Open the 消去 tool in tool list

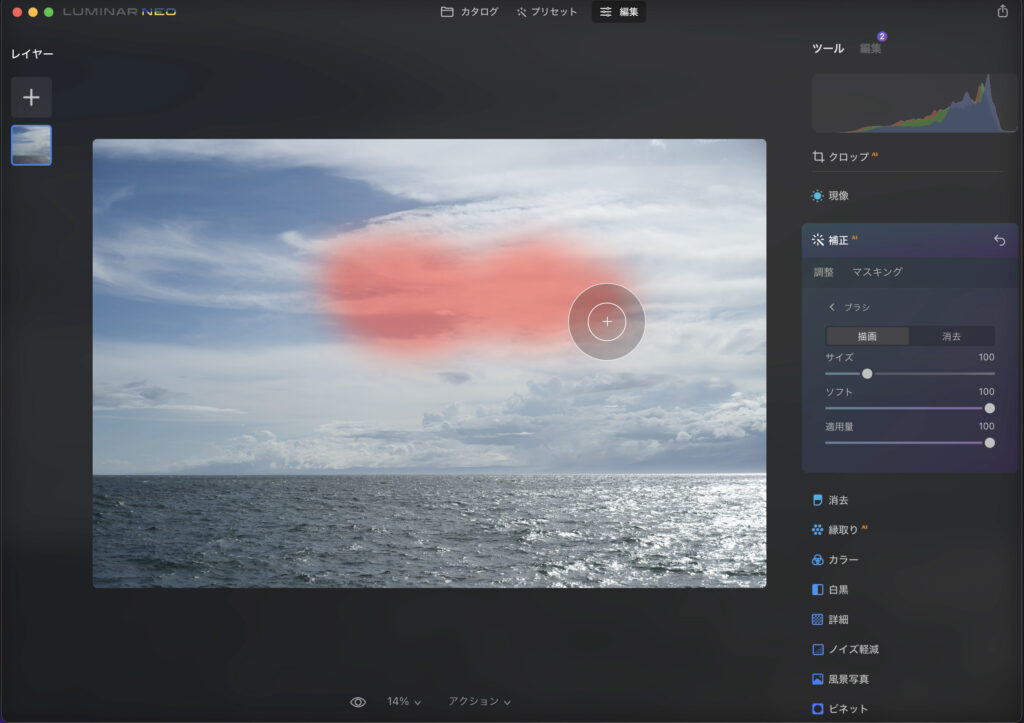click(x=839, y=500)
